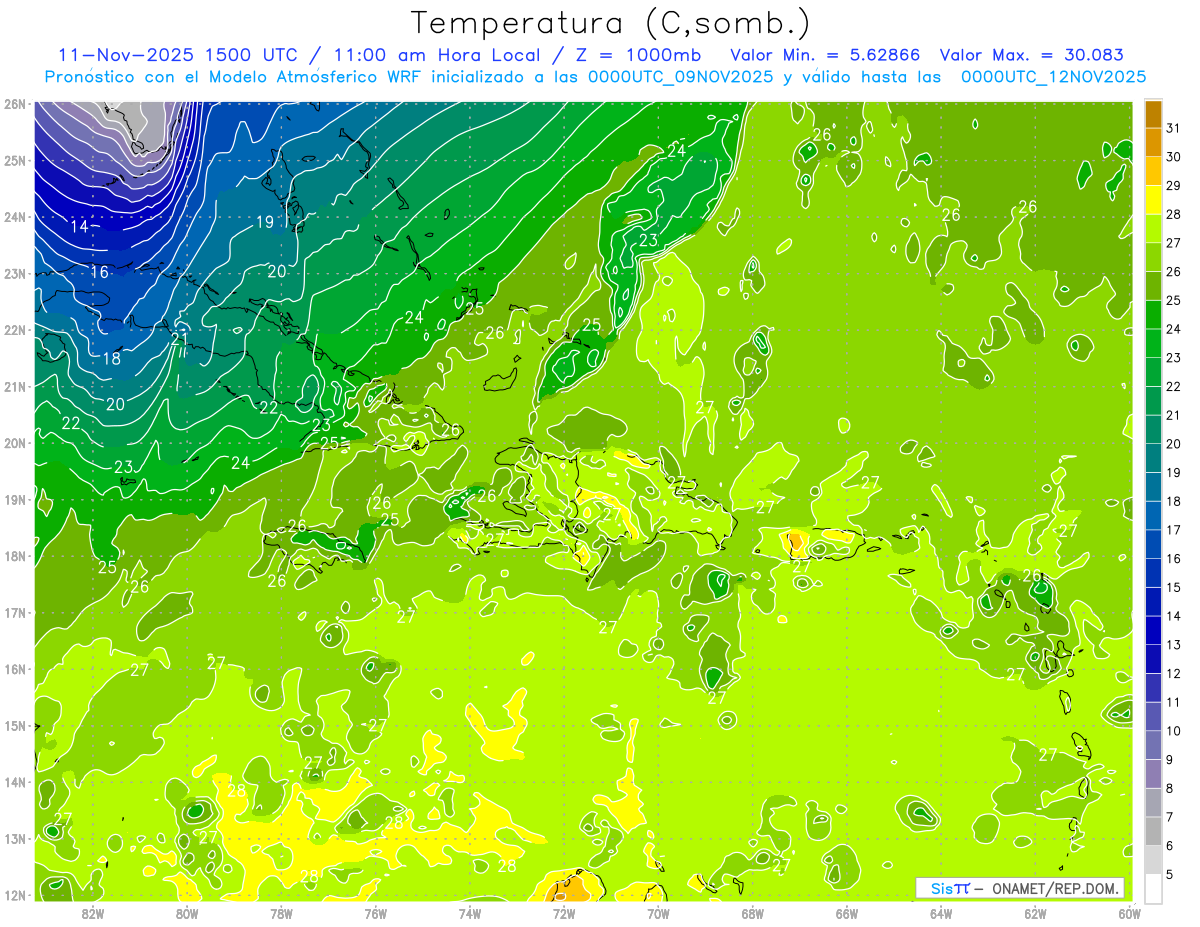Click the 62W longitude axis label

point(1036,913)
